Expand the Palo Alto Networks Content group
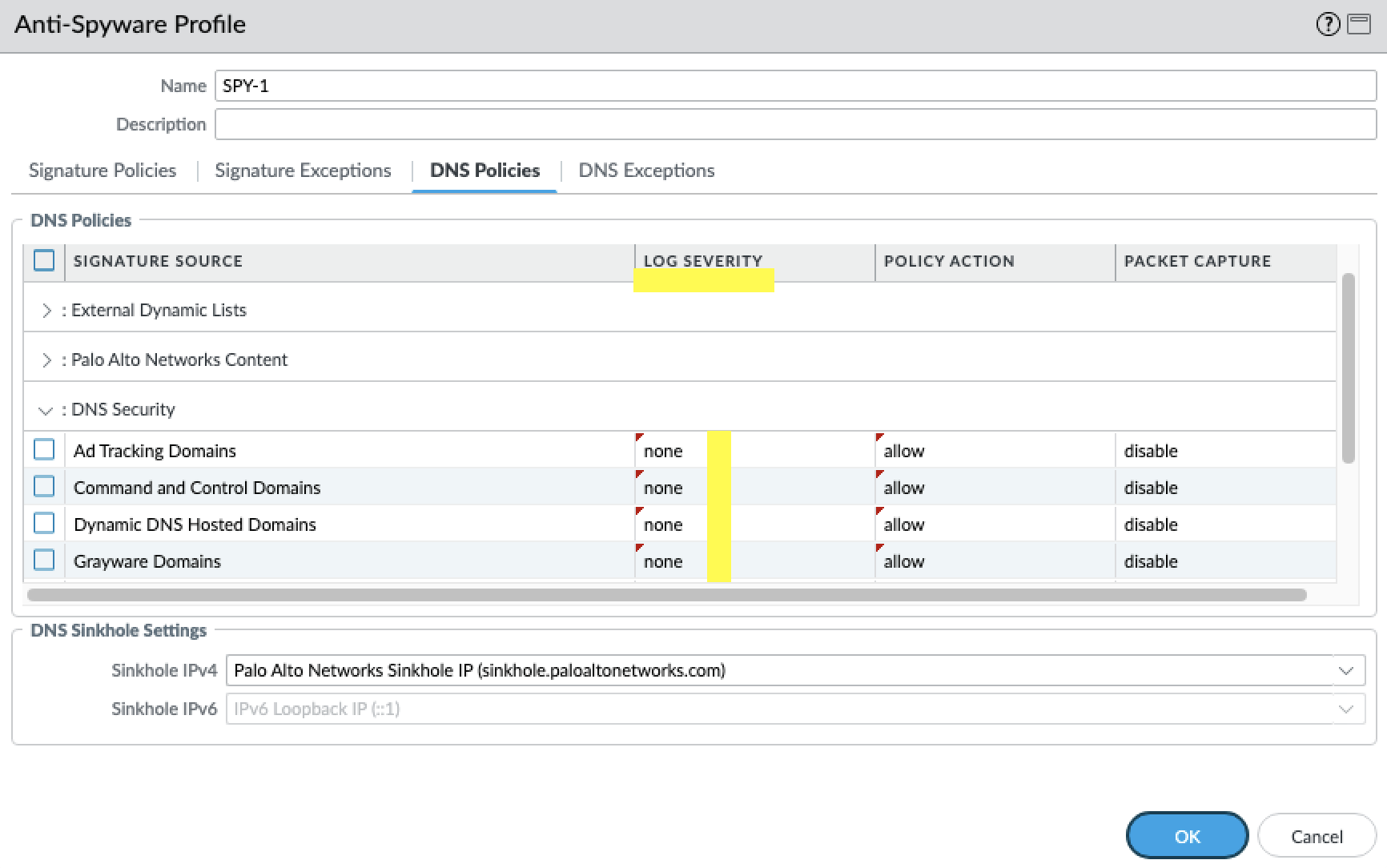This screenshot has width=1387, height=868. pos(46,360)
